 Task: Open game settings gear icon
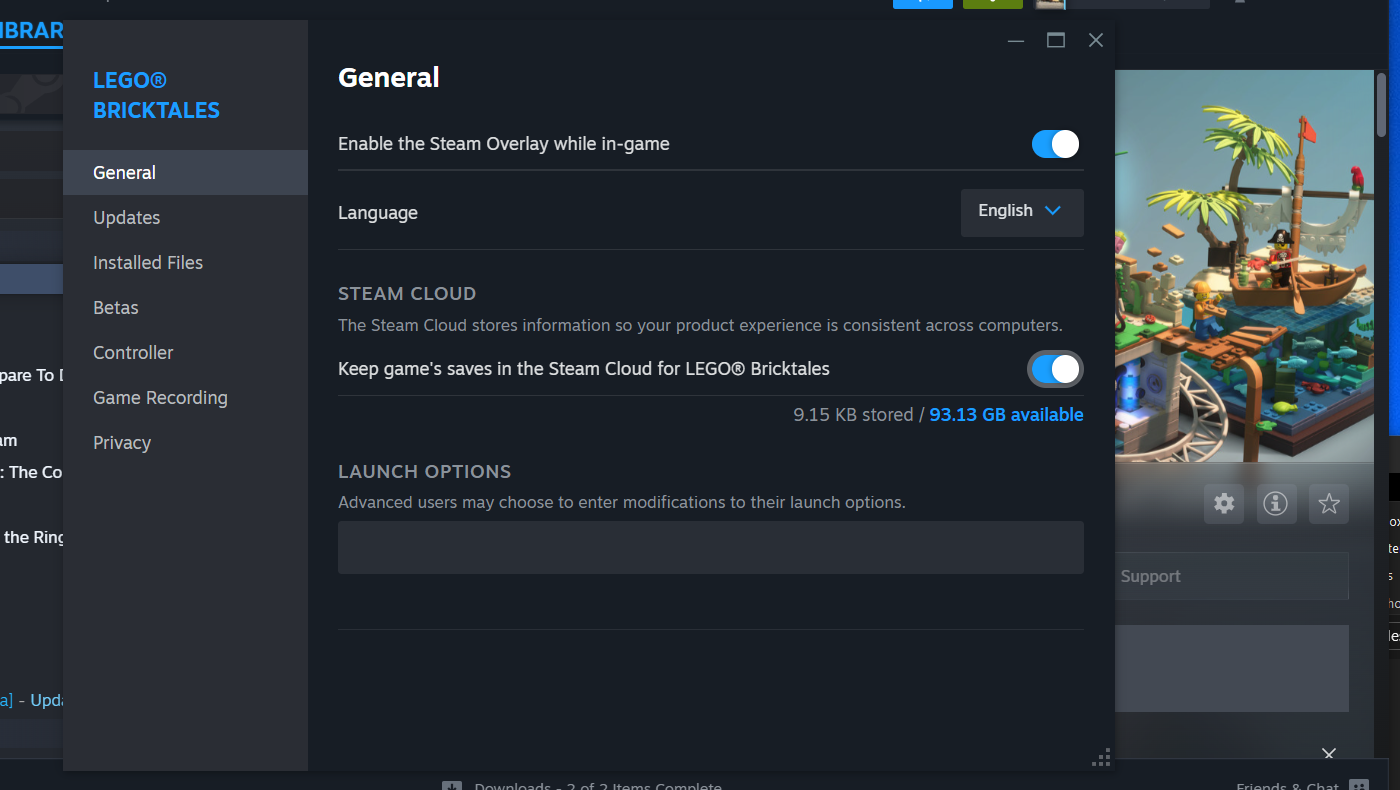[x=1224, y=504]
